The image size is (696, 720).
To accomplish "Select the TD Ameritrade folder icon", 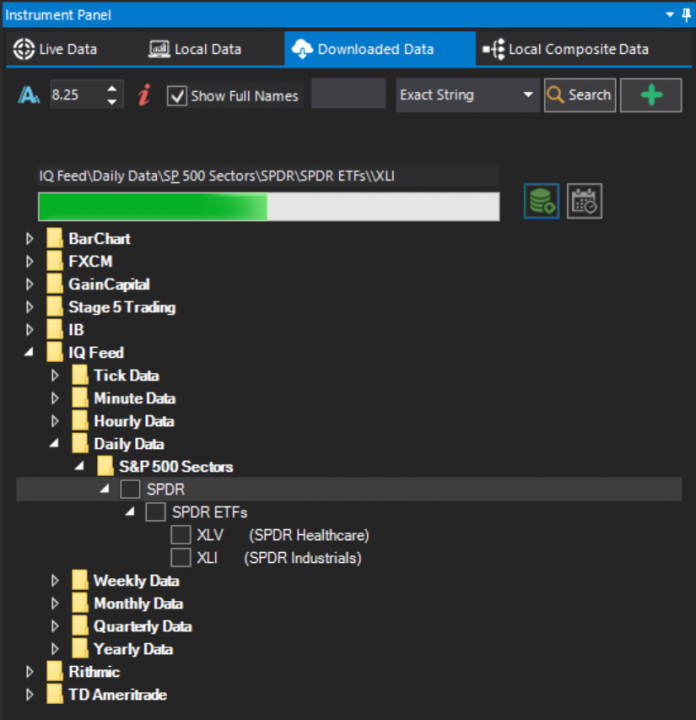I will pyautogui.click(x=55, y=694).
